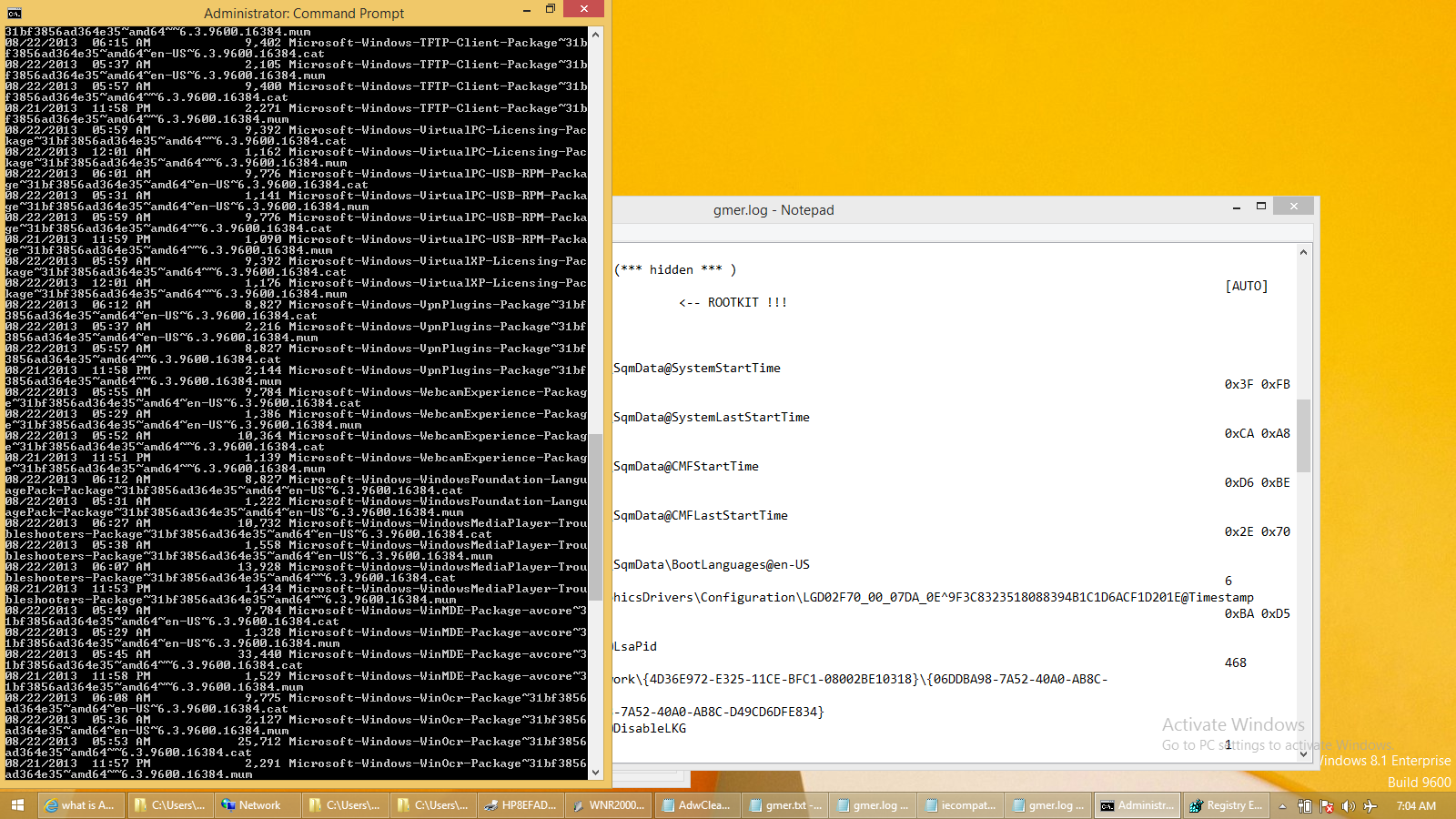Restore down the Command Prompt window
This screenshot has width=1456, height=819.
point(551,9)
